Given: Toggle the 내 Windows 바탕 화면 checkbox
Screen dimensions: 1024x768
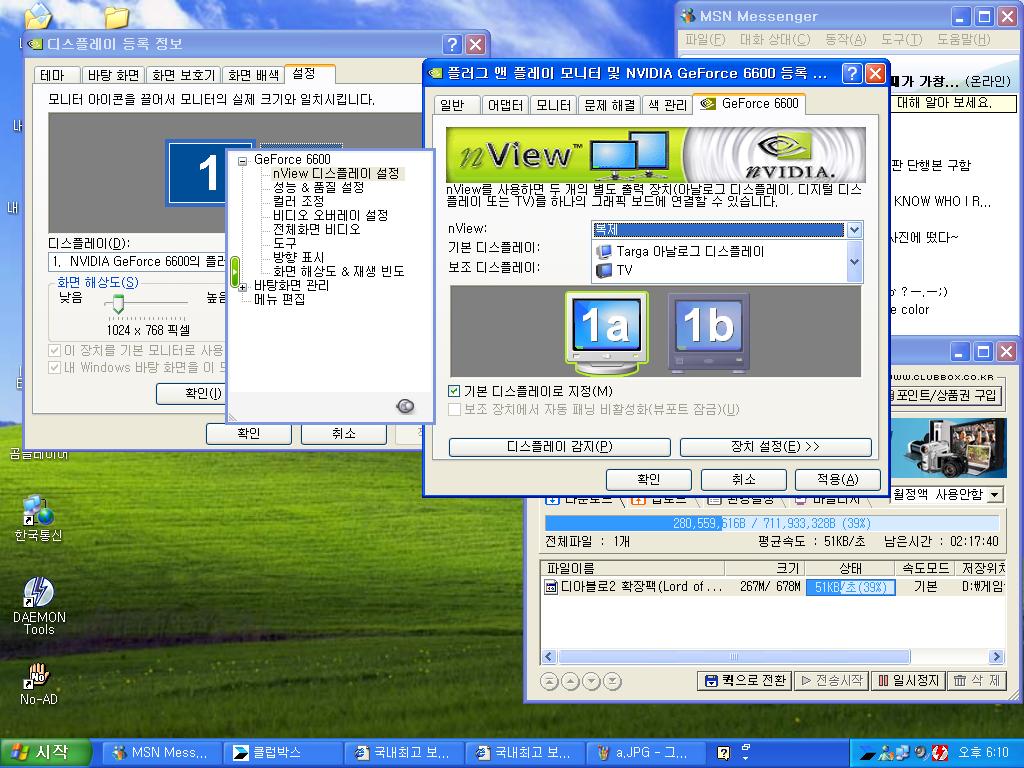Looking at the screenshot, I should pos(55,368).
